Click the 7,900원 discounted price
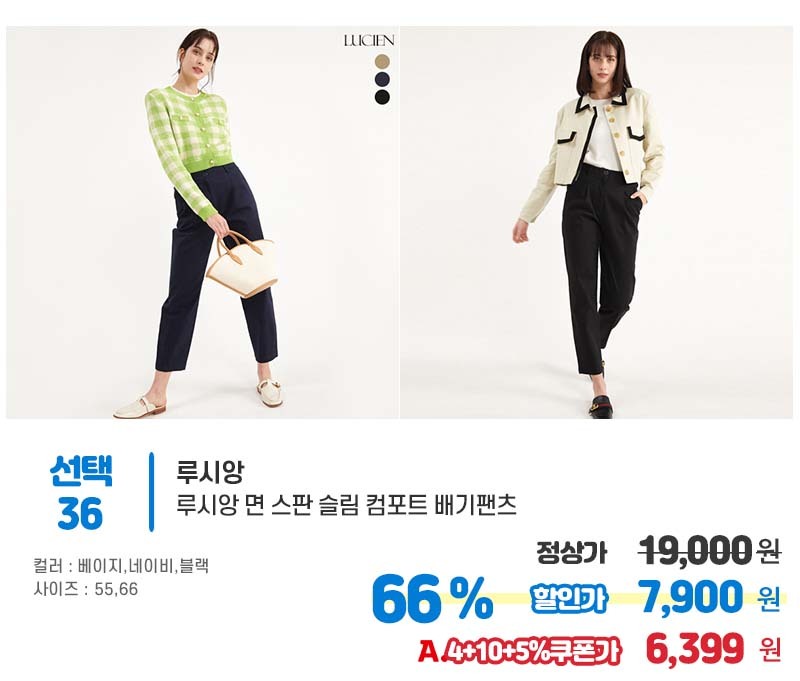The width and height of the screenshot is (800, 681). pos(711,597)
